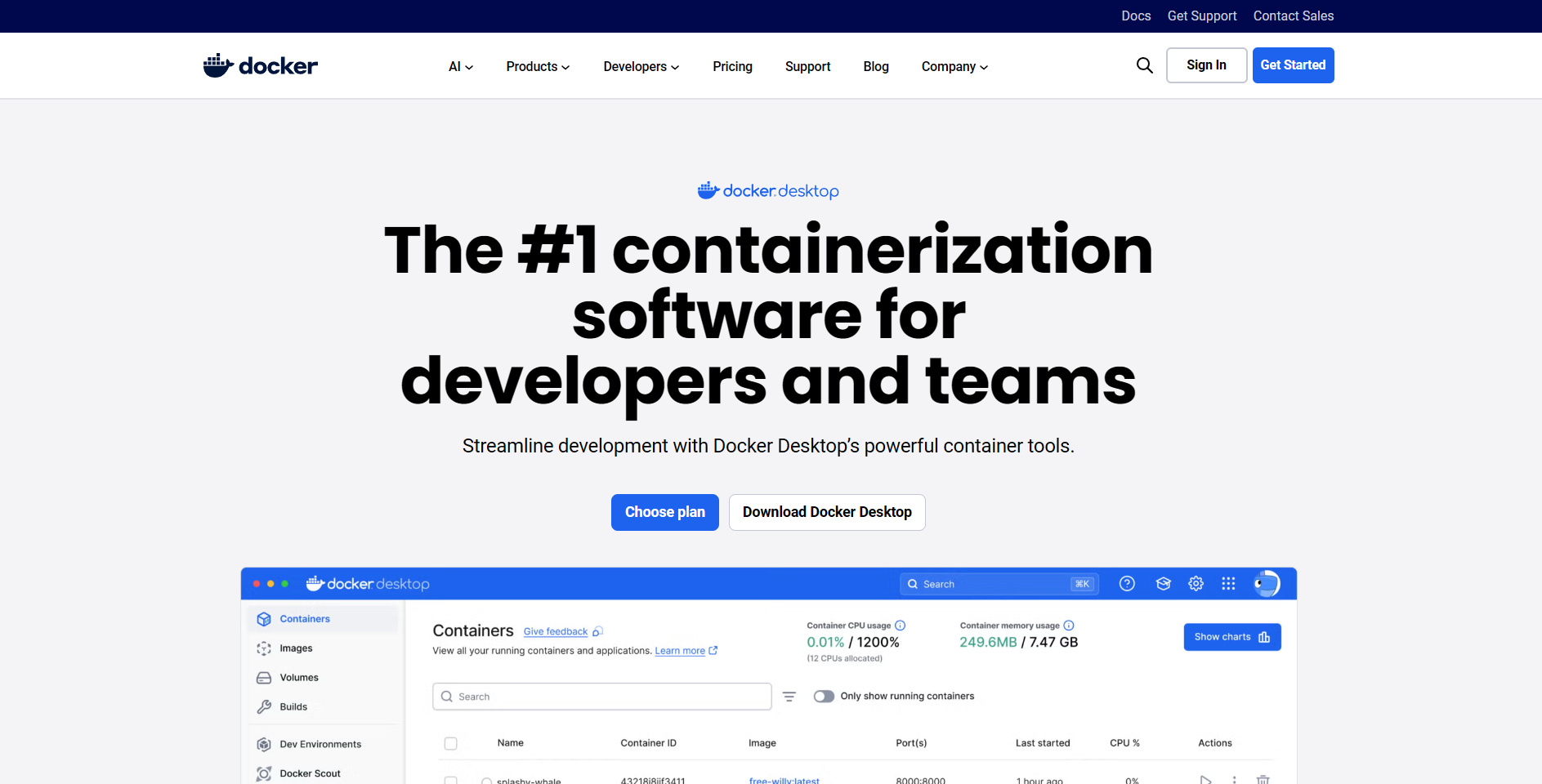Click the user avatar in the preview title bar
1542x784 pixels.
tap(1267, 583)
